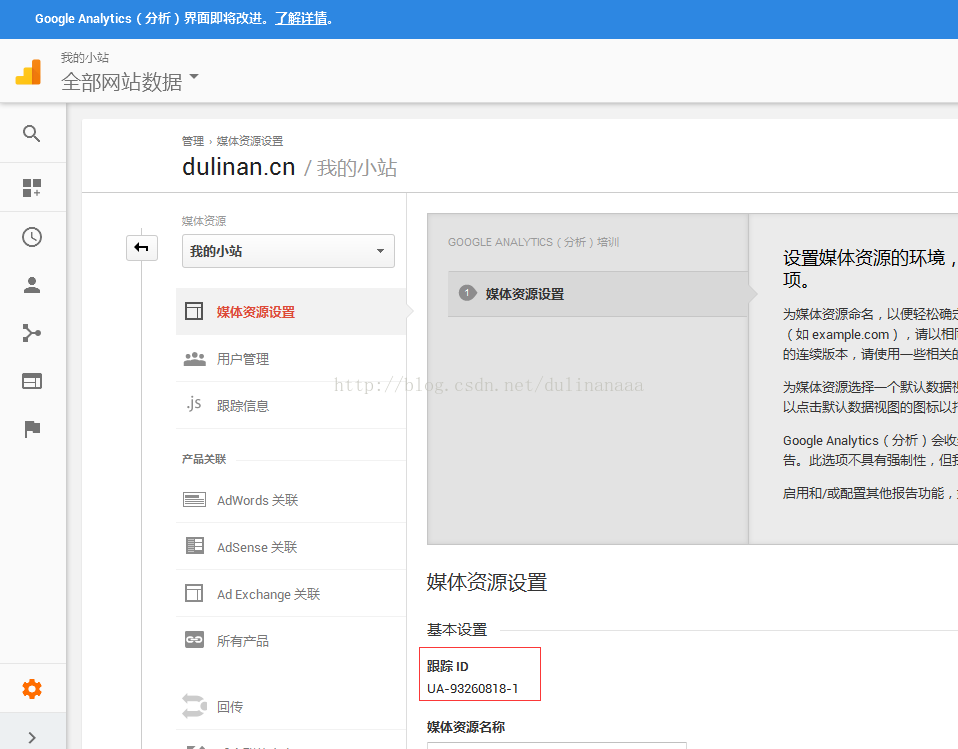Open the 我的小站 property dropdown
Screen dimensions: 958x749
click(x=288, y=251)
